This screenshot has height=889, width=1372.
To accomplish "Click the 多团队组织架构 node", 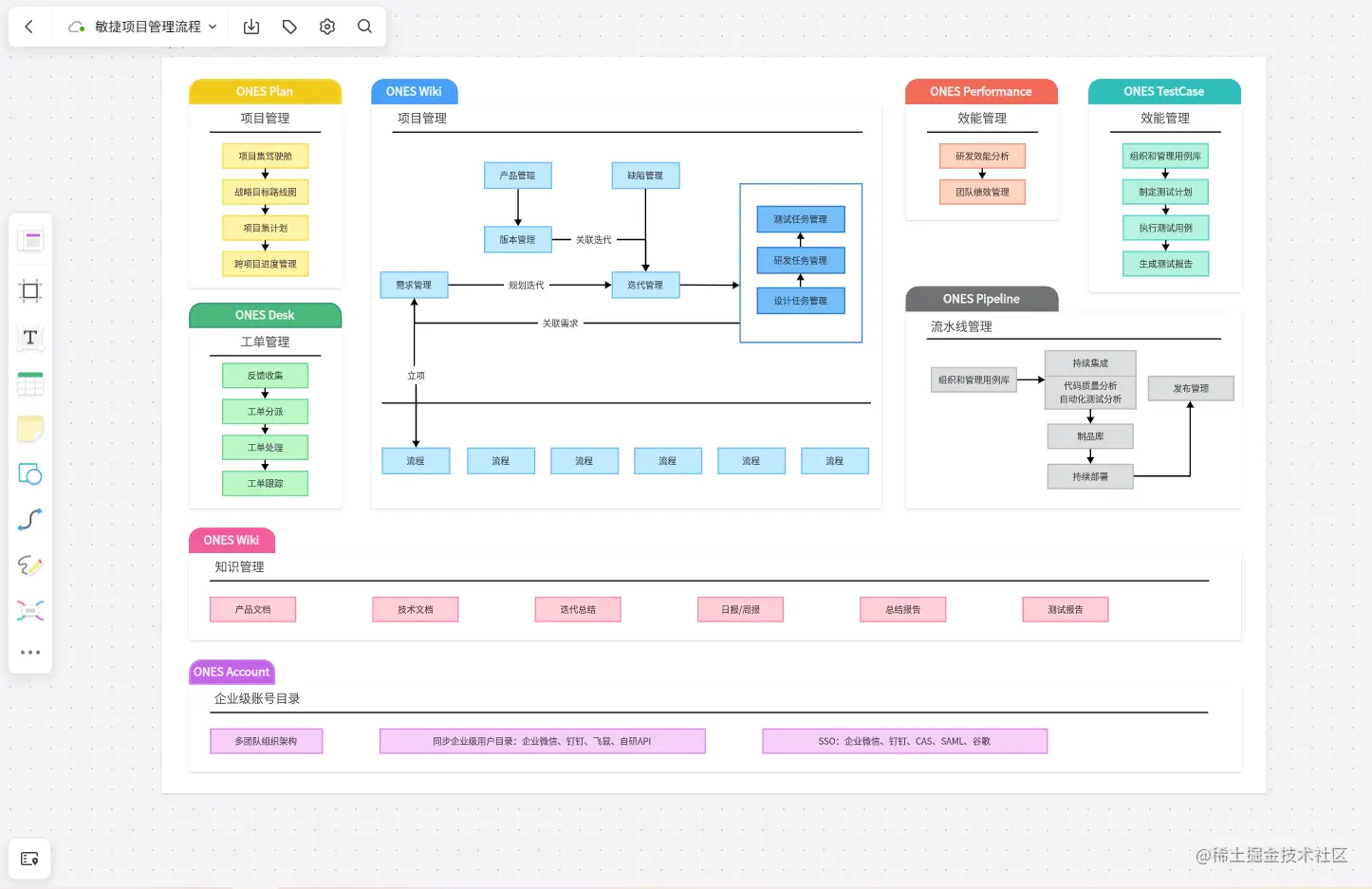I will tap(266, 741).
